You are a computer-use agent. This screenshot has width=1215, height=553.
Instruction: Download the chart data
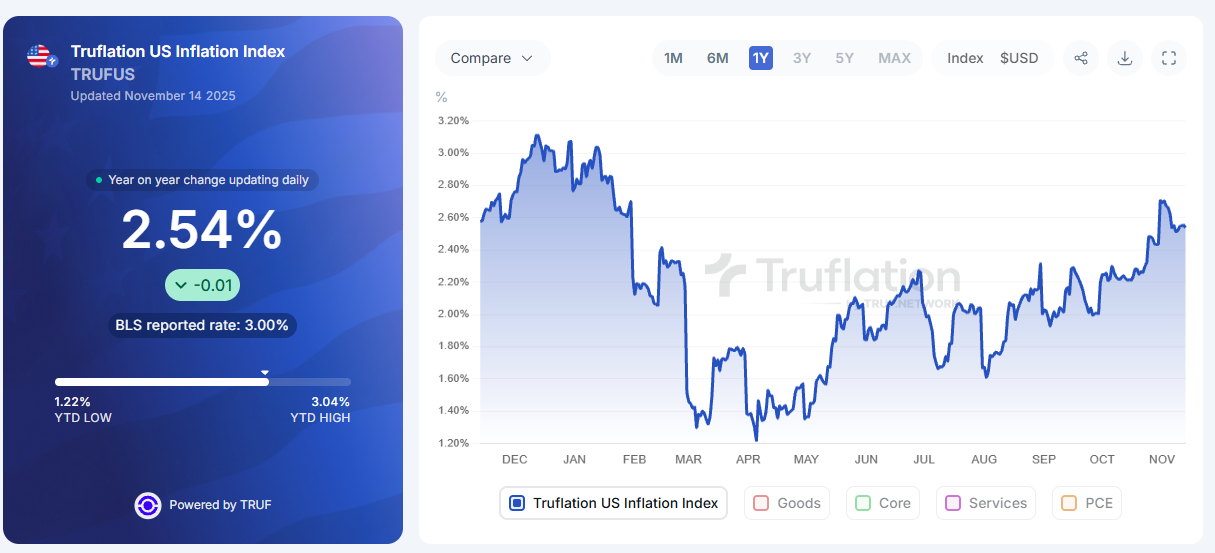(1125, 58)
